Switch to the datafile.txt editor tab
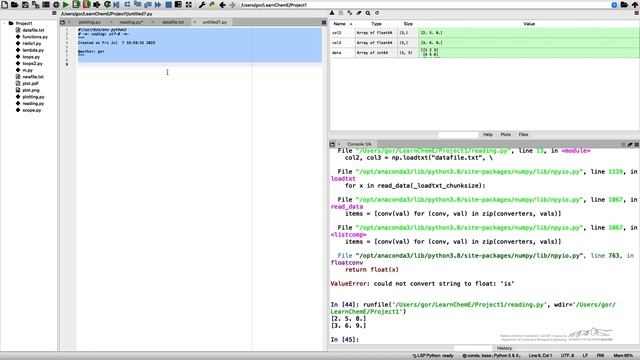The width and height of the screenshot is (640, 360). [173, 22]
